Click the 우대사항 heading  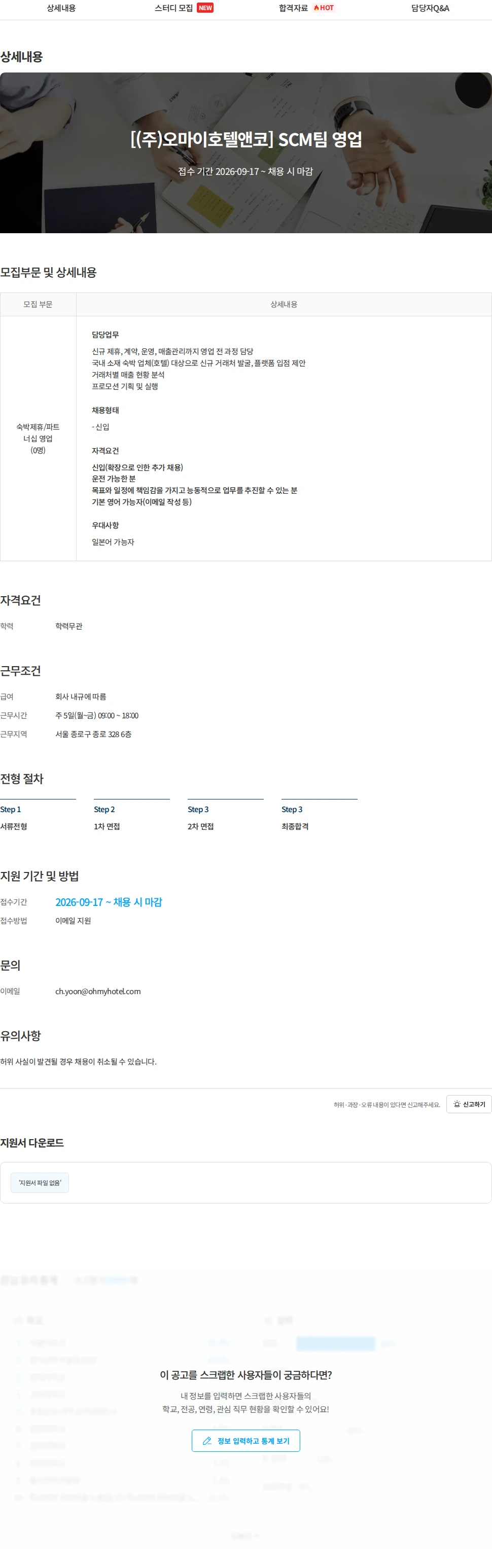tap(106, 525)
